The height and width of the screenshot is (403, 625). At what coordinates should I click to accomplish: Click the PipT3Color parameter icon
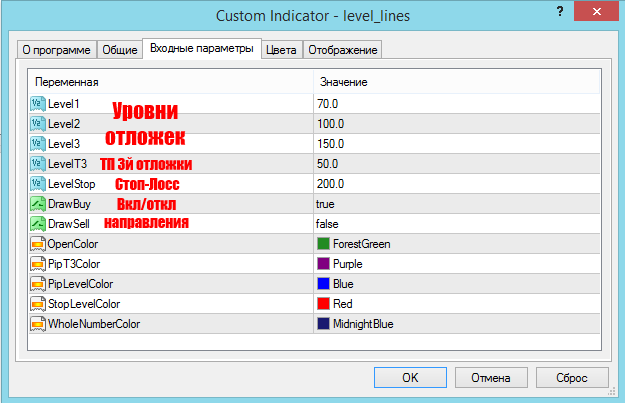point(38,264)
